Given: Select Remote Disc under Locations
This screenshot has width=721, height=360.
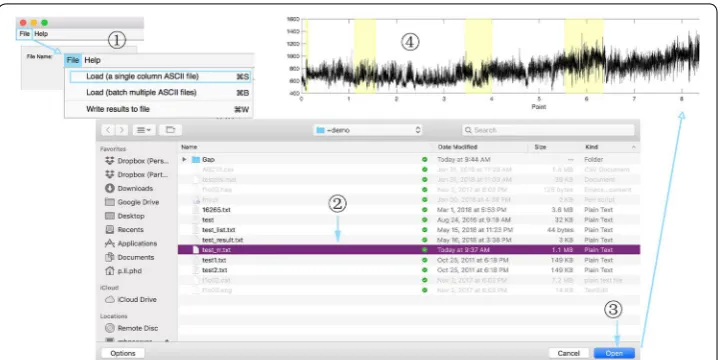Looking at the screenshot, I should [x=132, y=328].
